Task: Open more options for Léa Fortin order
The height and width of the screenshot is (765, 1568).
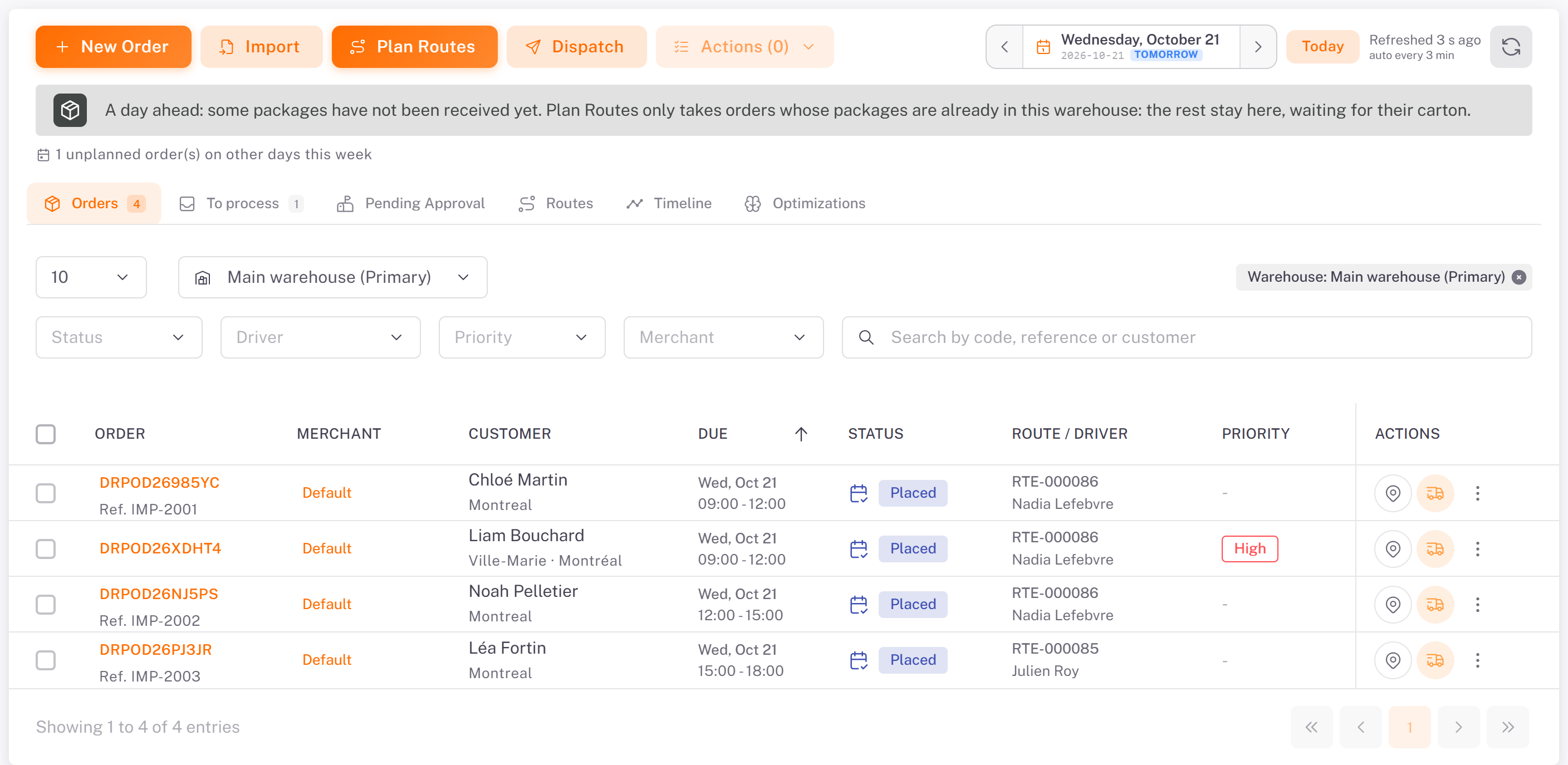Action: pyautogui.click(x=1477, y=660)
